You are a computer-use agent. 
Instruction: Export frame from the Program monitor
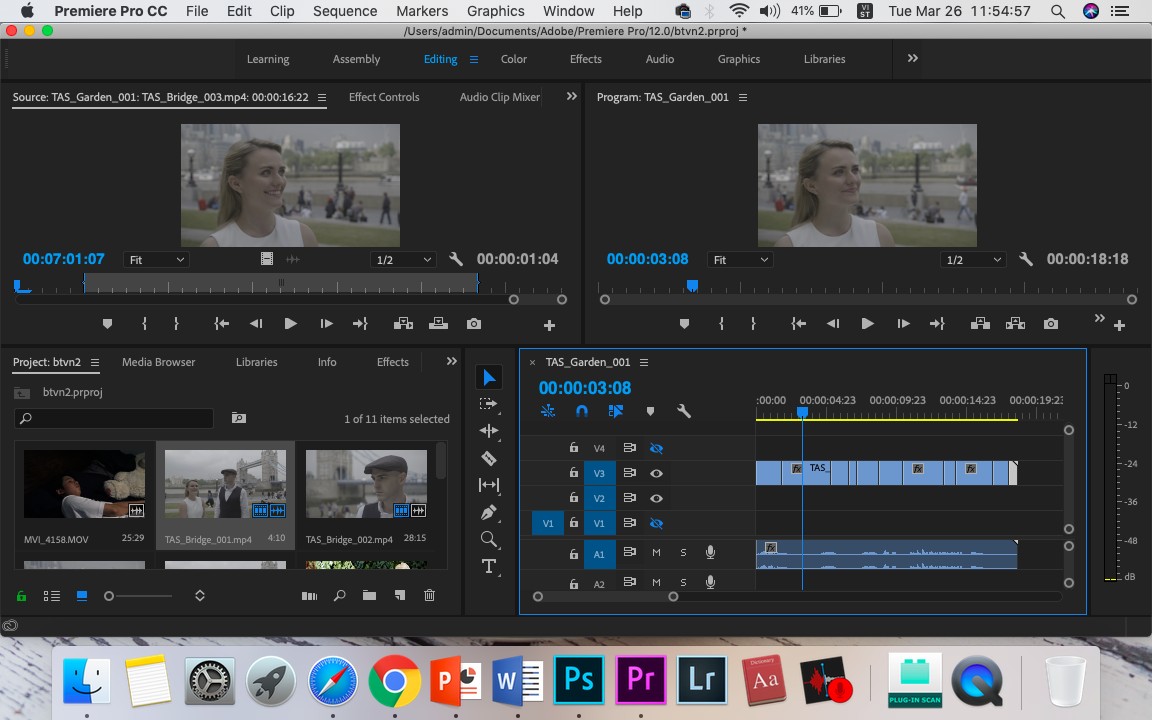coord(1051,324)
